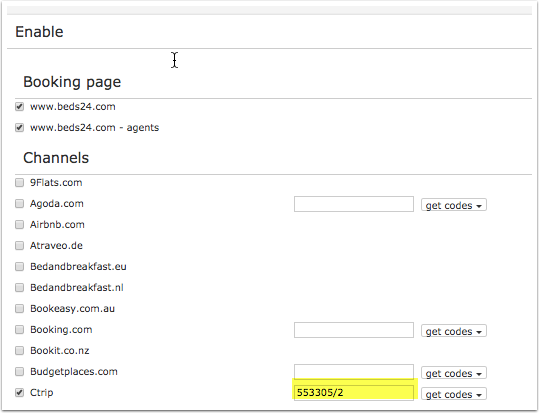Enable the Bedandbreakfast.nl checkbox
Image resolution: width=539 pixels, height=413 pixels.
20,287
